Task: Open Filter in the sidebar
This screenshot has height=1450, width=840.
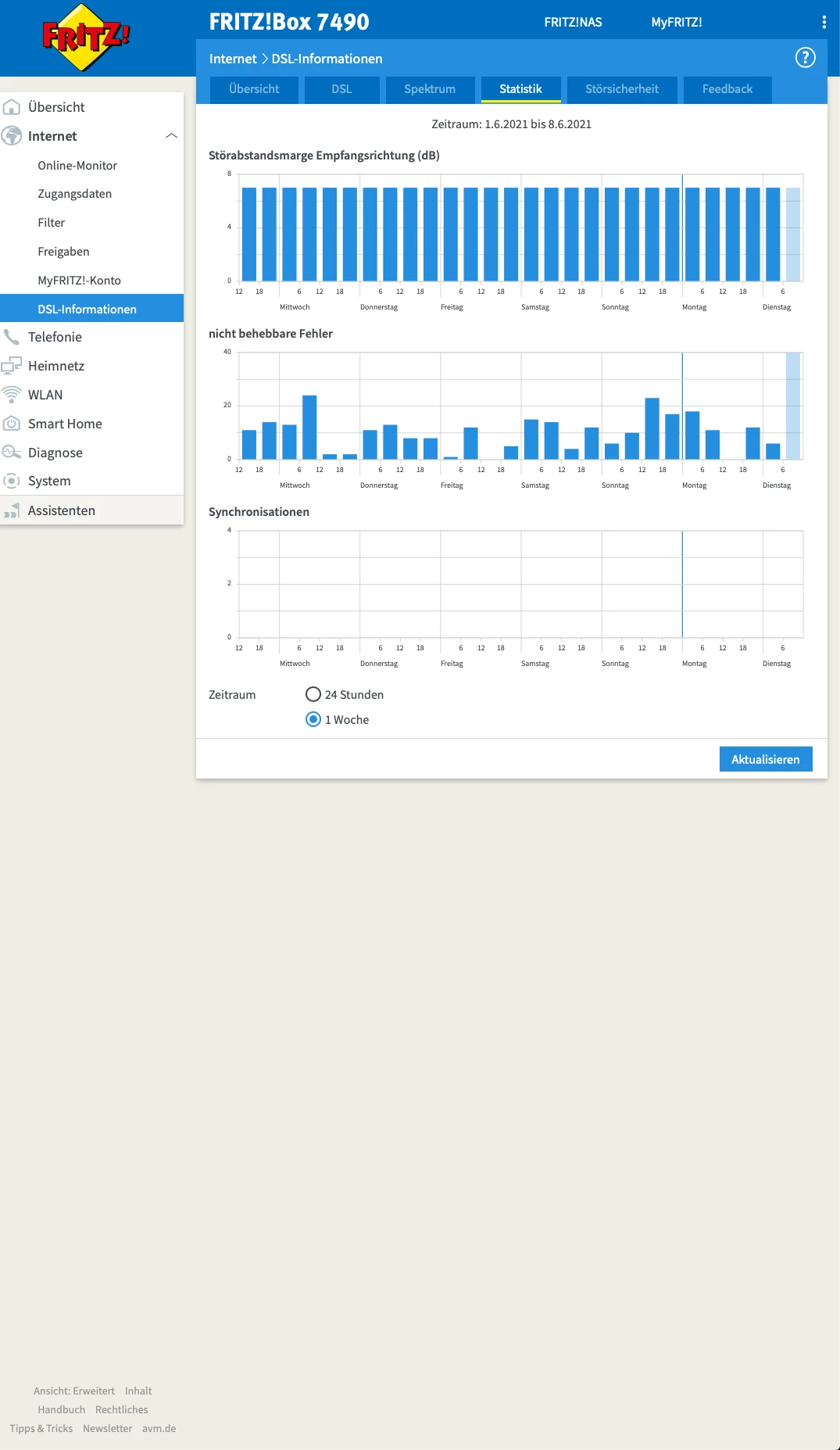Action: point(52,223)
